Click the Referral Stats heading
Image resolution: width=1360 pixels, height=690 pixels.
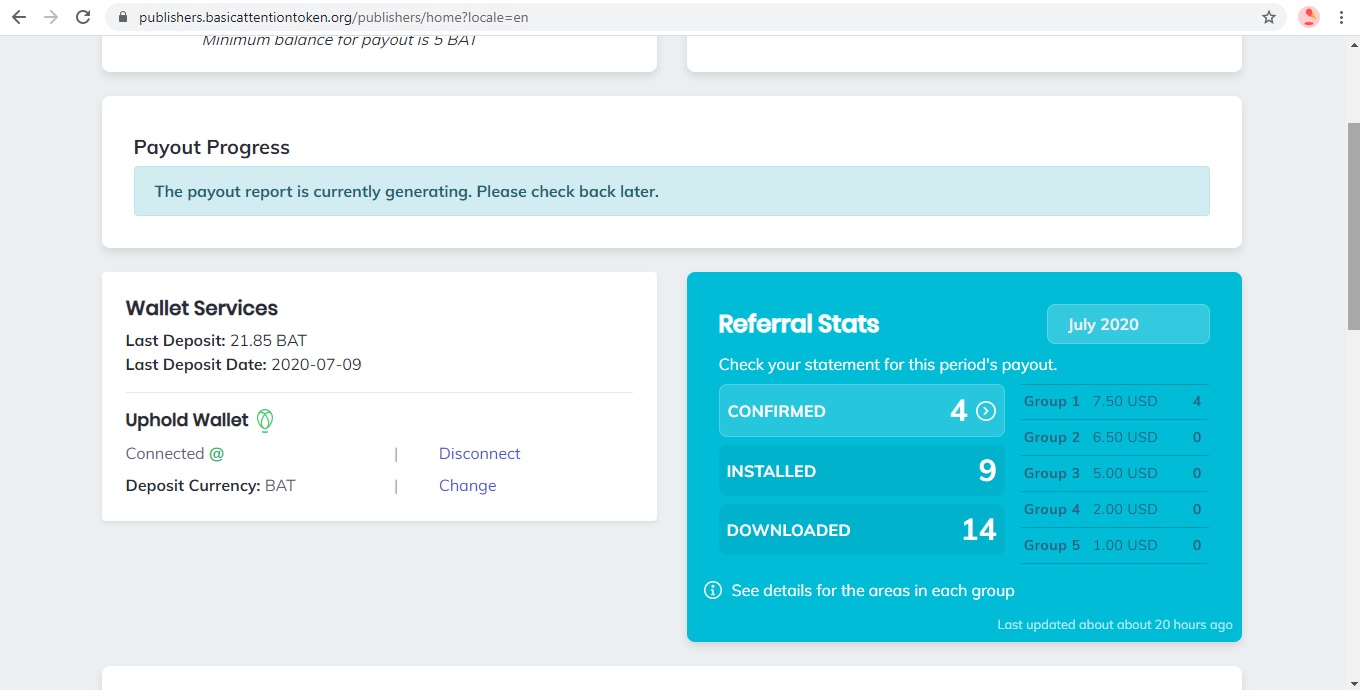pyautogui.click(x=799, y=324)
